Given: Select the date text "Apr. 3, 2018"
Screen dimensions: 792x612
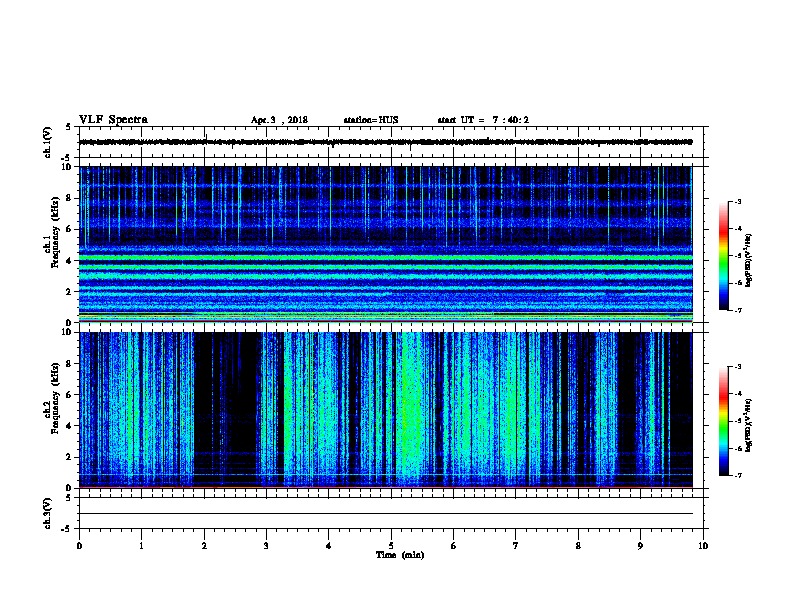Looking at the screenshot, I should click(x=279, y=120).
